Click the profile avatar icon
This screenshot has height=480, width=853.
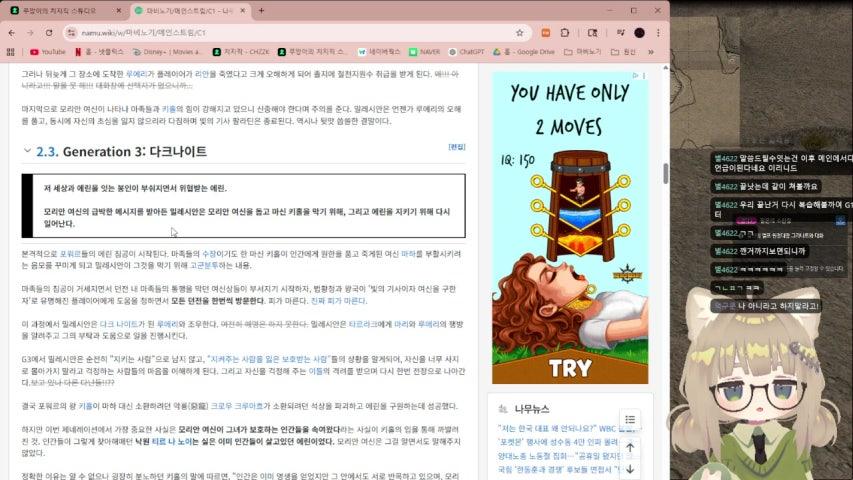pos(639,33)
